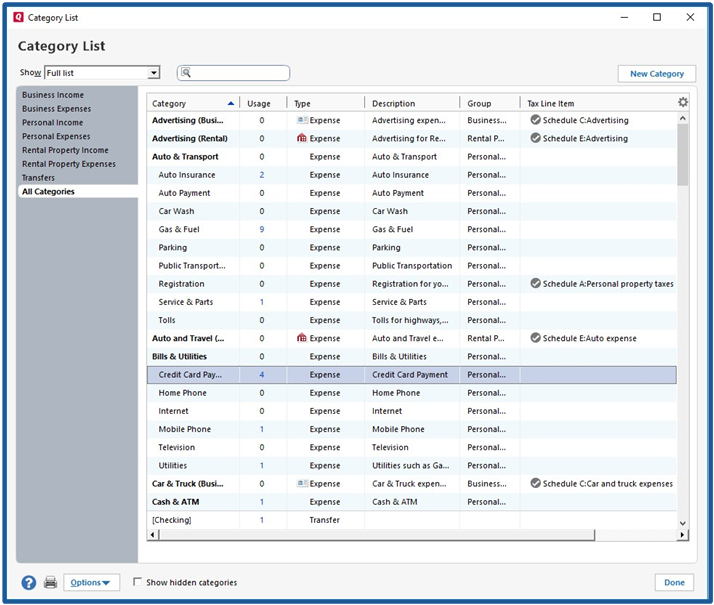714x605 pixels.
Task: Expand the Show Full list dropdown
Action: [154, 73]
